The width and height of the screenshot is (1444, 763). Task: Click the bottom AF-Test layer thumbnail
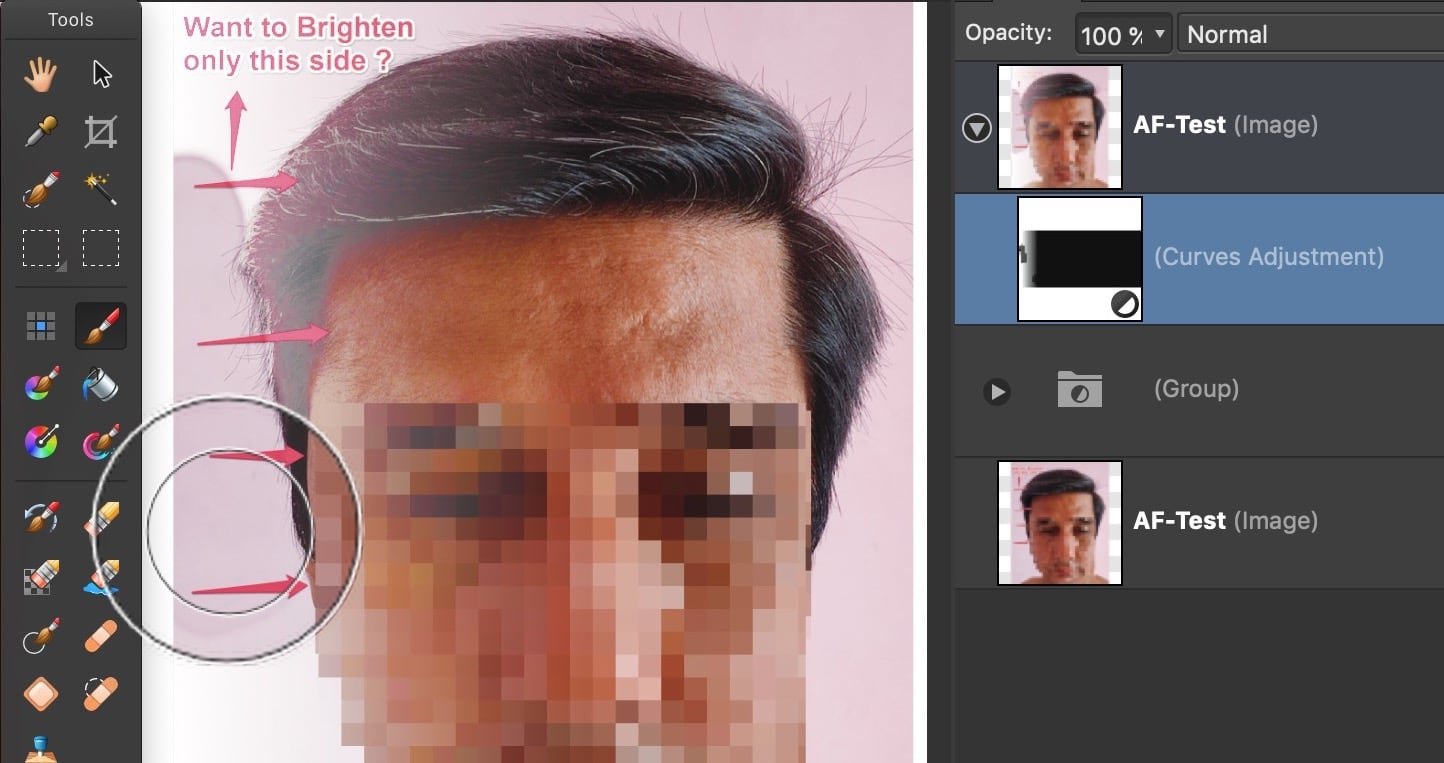[x=1060, y=523]
